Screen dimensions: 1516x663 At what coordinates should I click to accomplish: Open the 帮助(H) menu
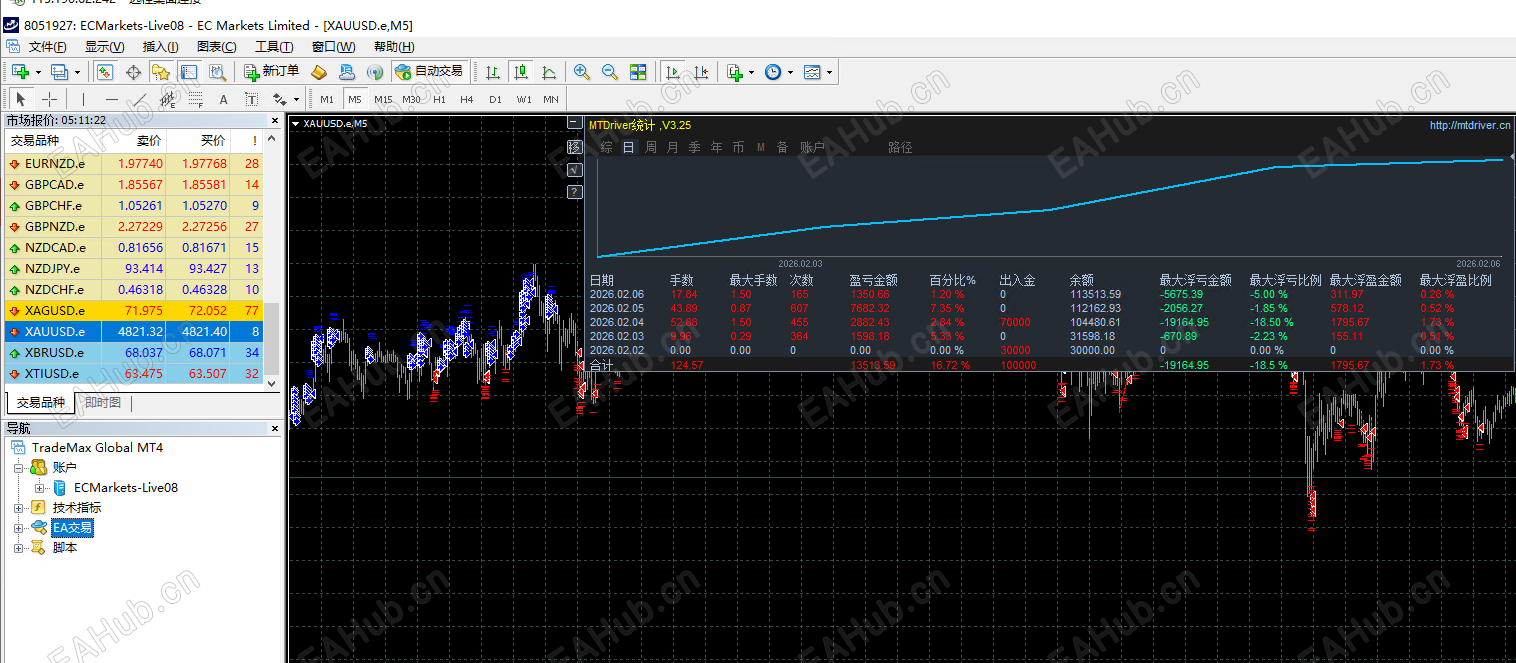point(393,47)
